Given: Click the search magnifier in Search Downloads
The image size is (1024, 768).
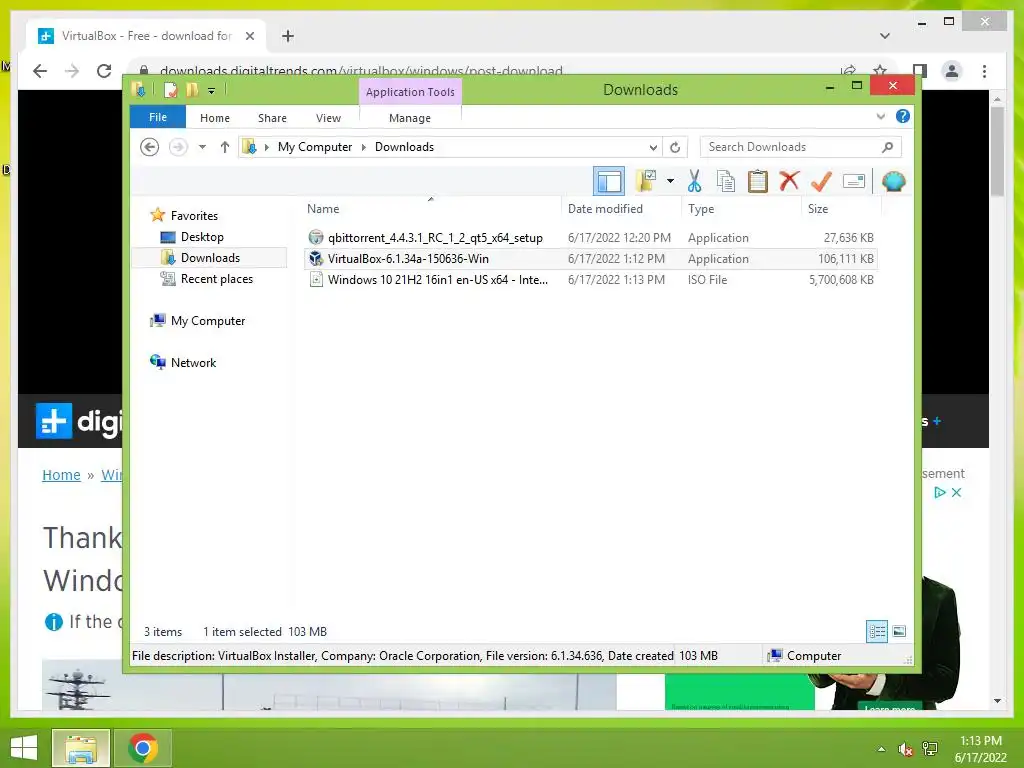Looking at the screenshot, I should pyautogui.click(x=887, y=147).
